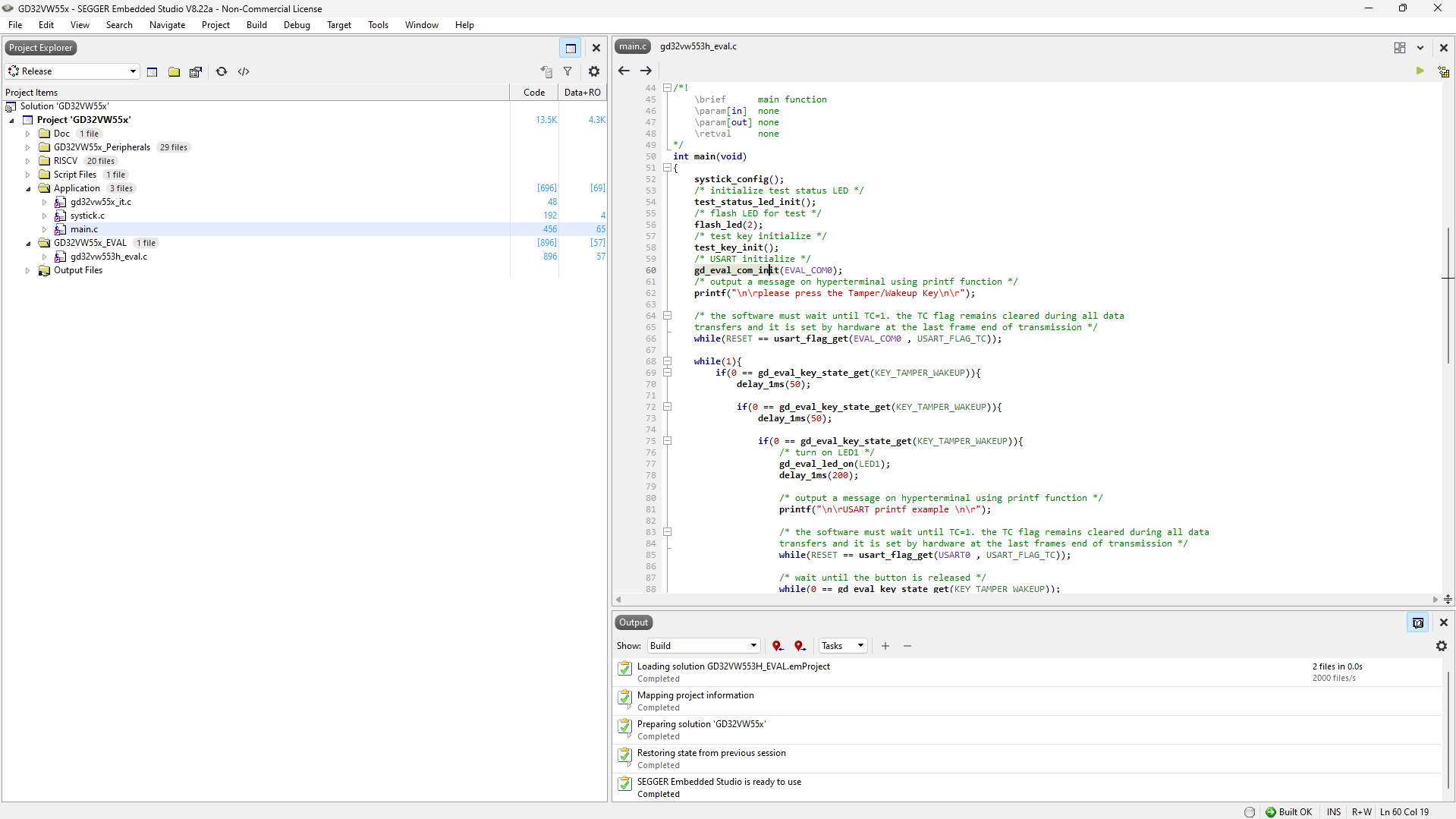This screenshot has width=1456, height=819.
Task: Open Project Explorer settings gear
Action: click(594, 71)
